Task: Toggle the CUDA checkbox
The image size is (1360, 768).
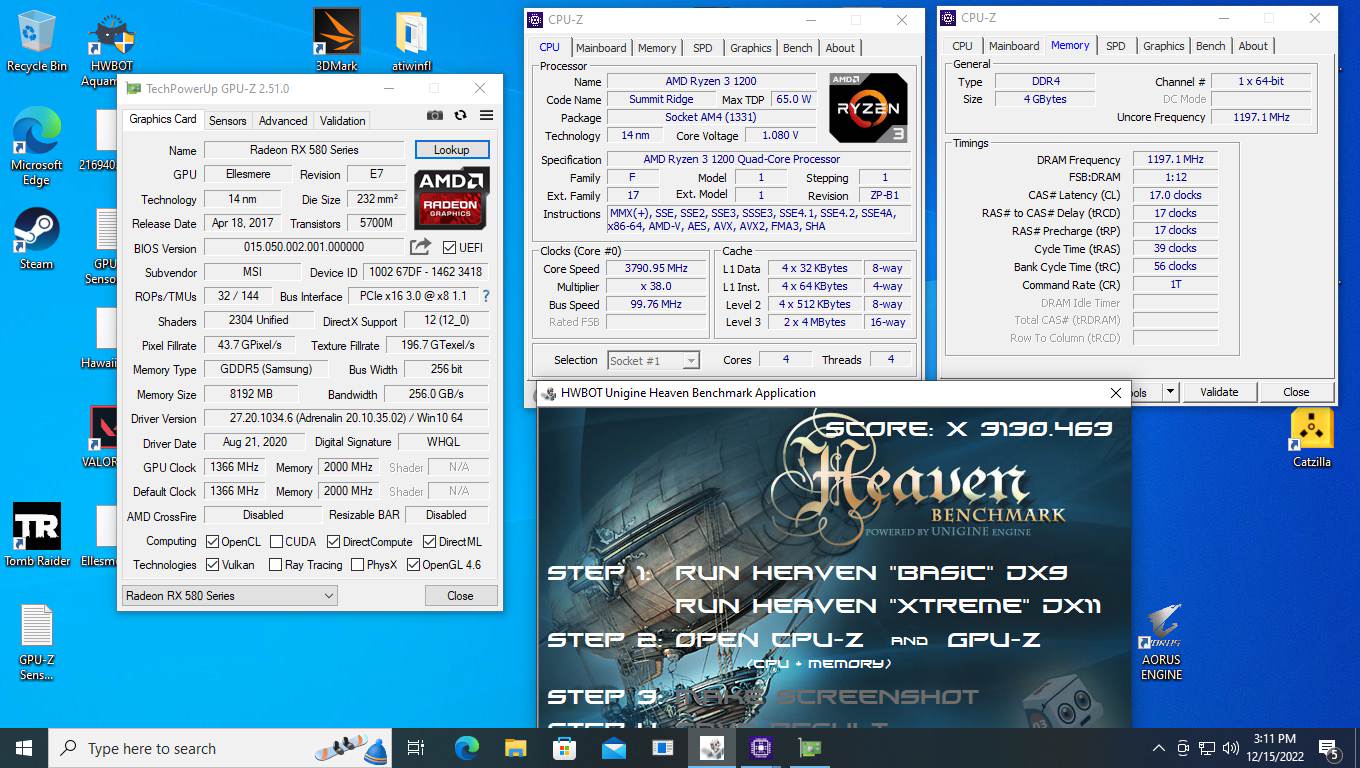Action: pos(275,541)
